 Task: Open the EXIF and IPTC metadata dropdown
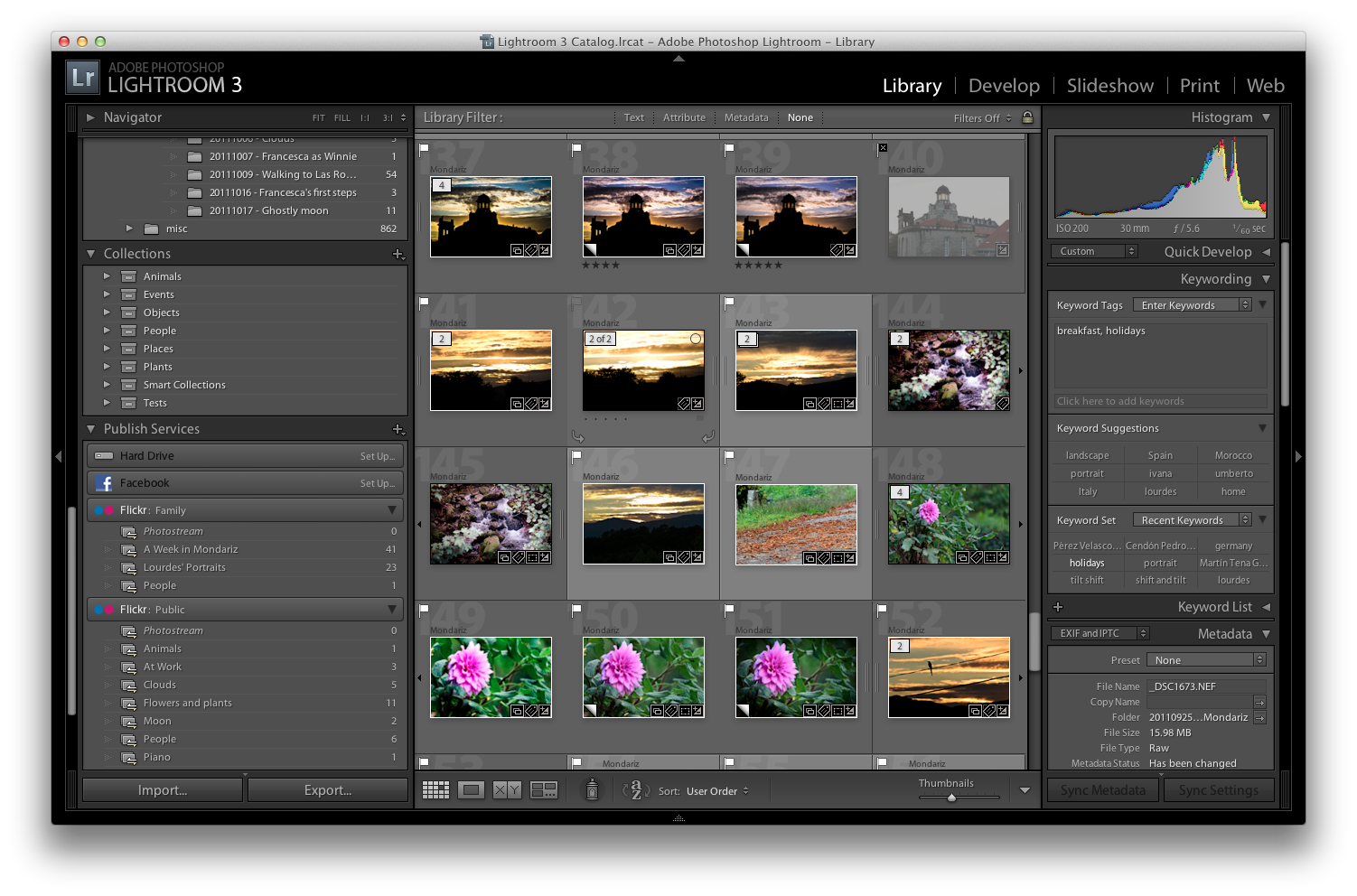point(1100,633)
